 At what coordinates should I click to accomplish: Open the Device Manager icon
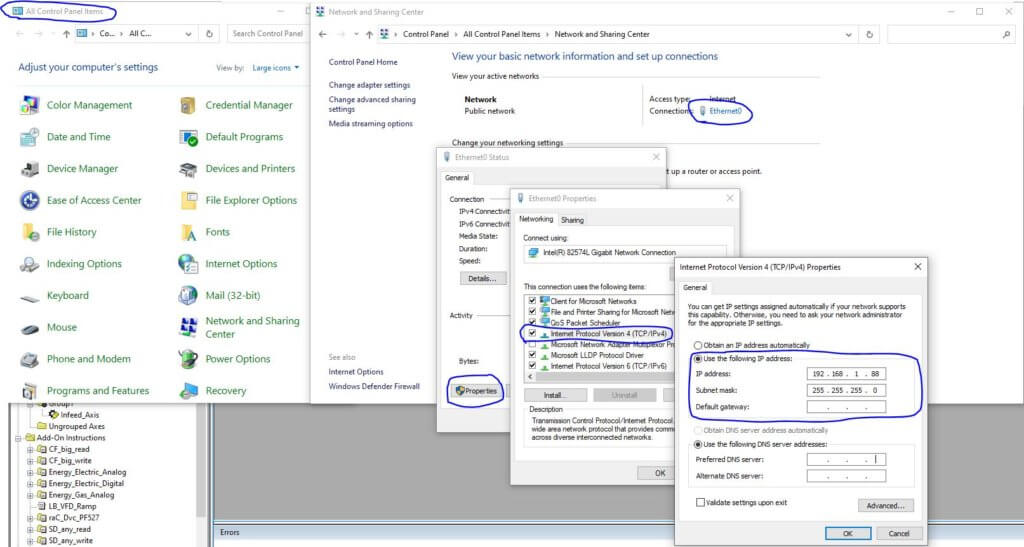coord(30,169)
